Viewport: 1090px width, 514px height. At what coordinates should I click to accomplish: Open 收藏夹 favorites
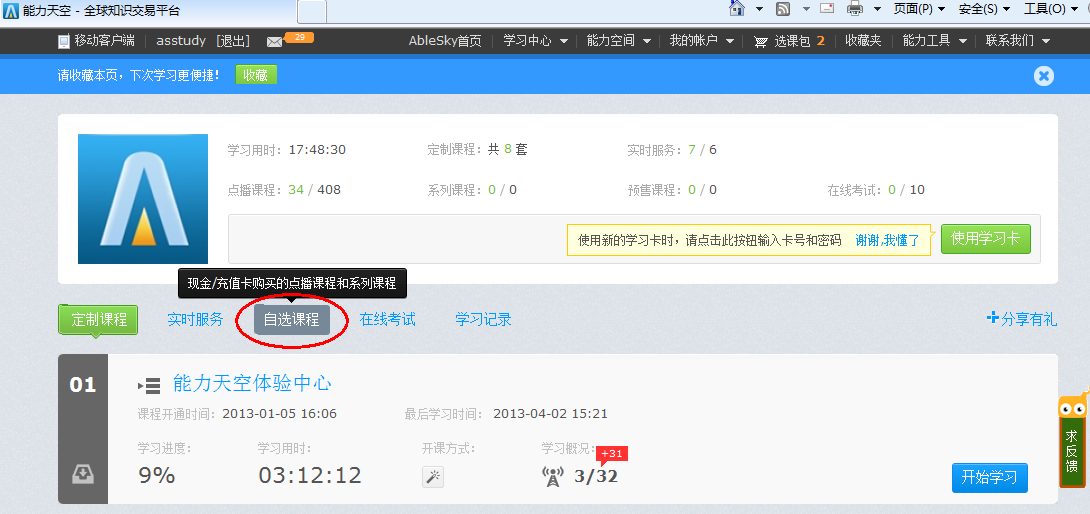pyautogui.click(x=863, y=41)
